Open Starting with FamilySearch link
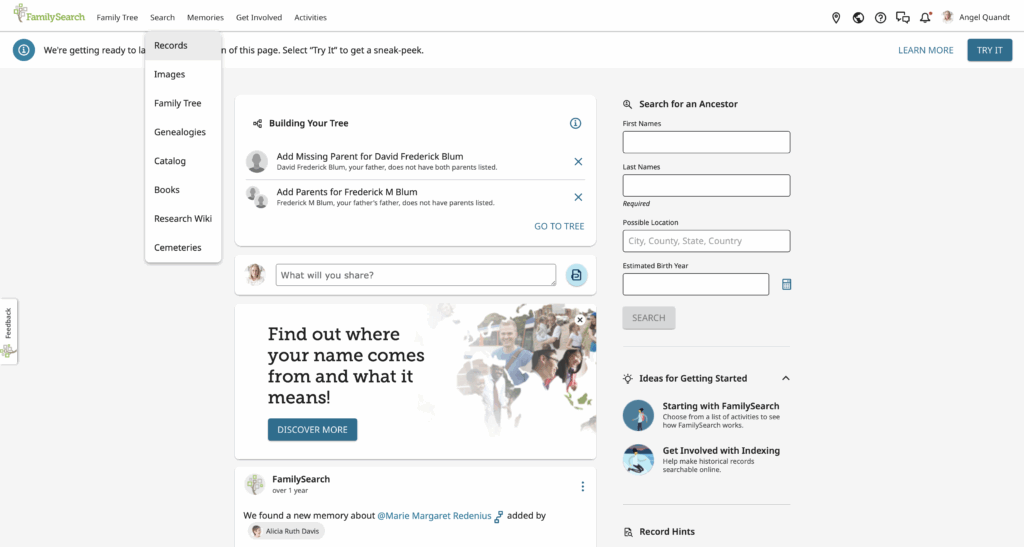Screen dimensions: 1024x547 click(x=720, y=406)
